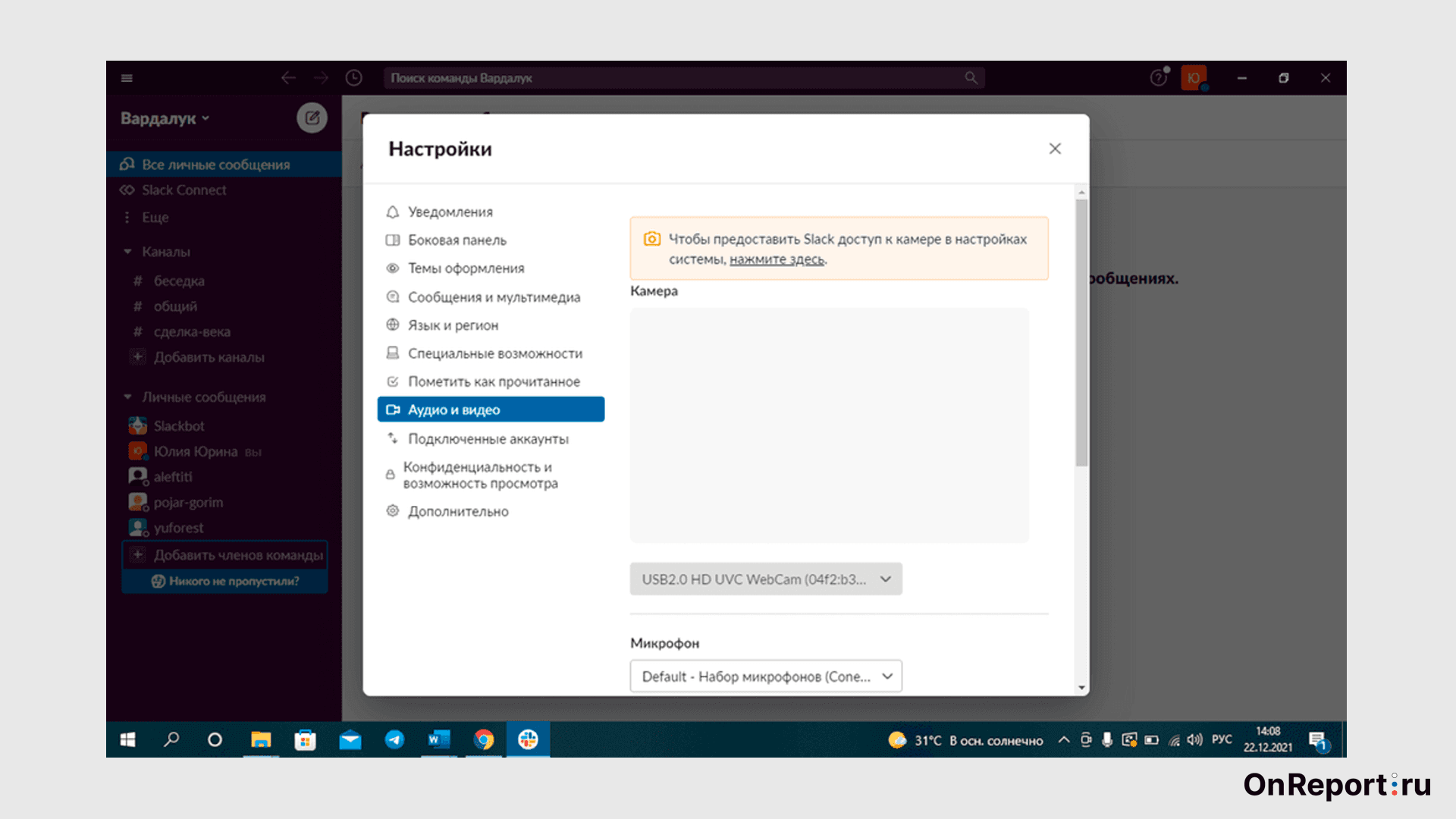The width and height of the screenshot is (1456, 819).
Task: Open Подключенные аккаунты section
Action: (491, 439)
